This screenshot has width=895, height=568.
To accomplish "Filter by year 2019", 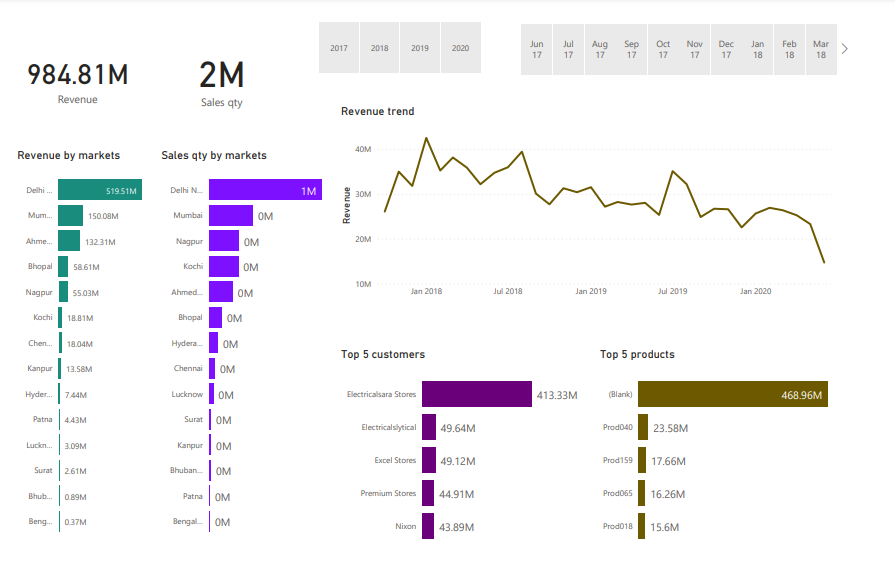I will 420,48.
